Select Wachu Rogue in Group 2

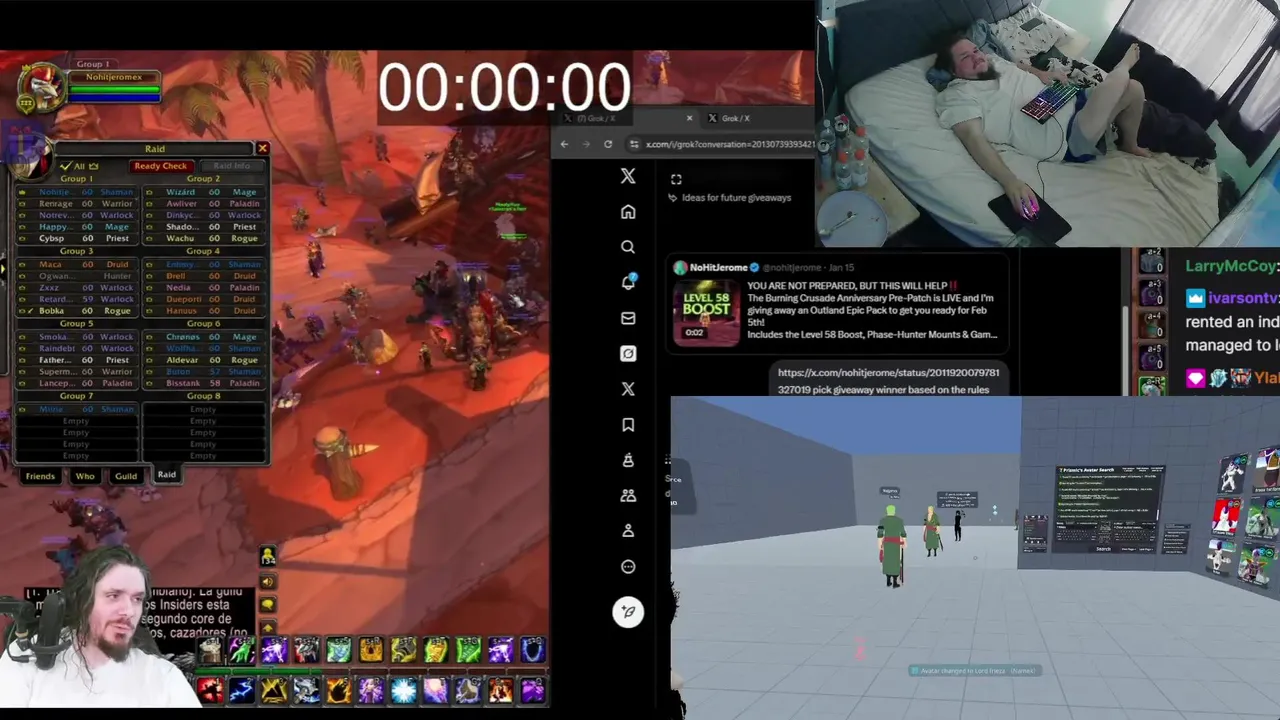click(x=203, y=239)
